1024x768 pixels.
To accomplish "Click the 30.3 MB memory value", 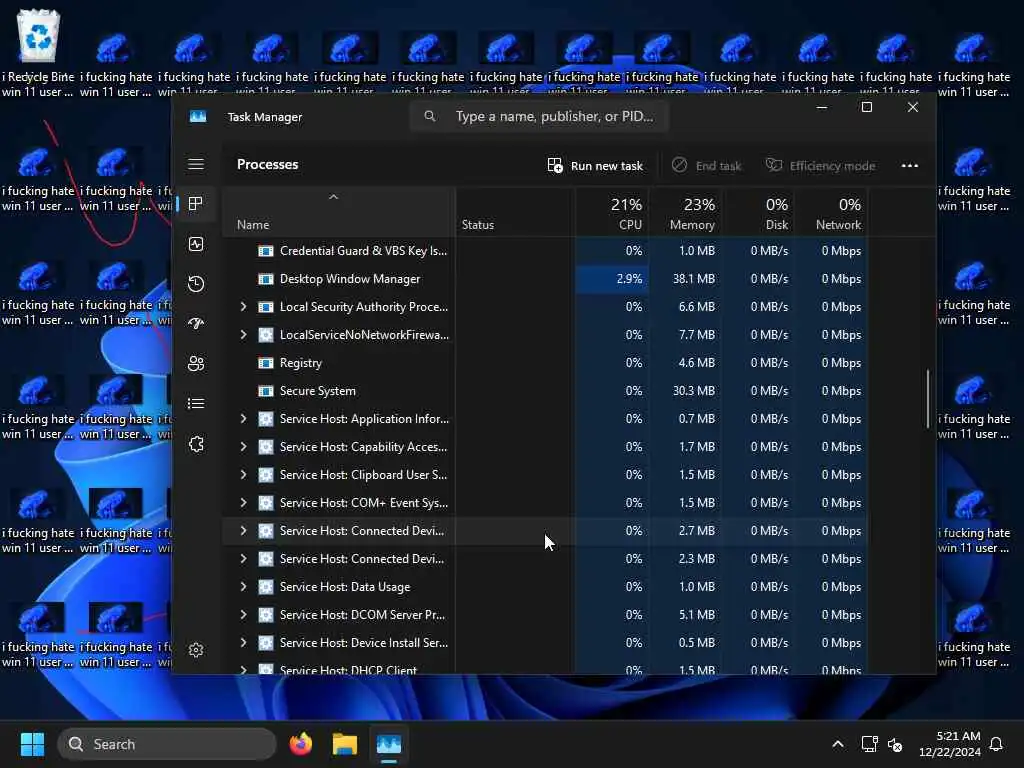I will [694, 391].
